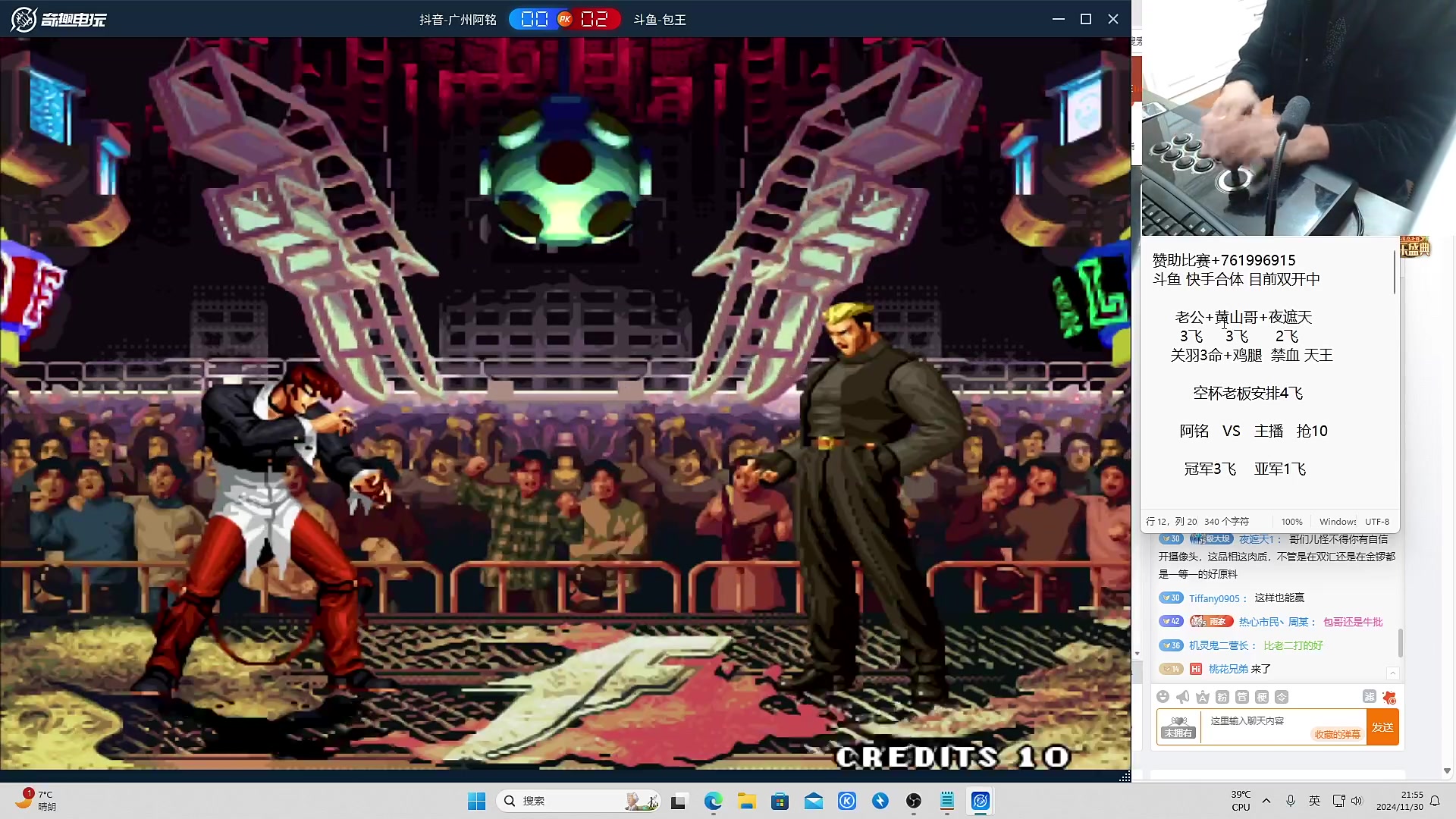This screenshot has width=1456, height=819.
Task: Switch input language via 英 indicator
Action: pos(1314,801)
